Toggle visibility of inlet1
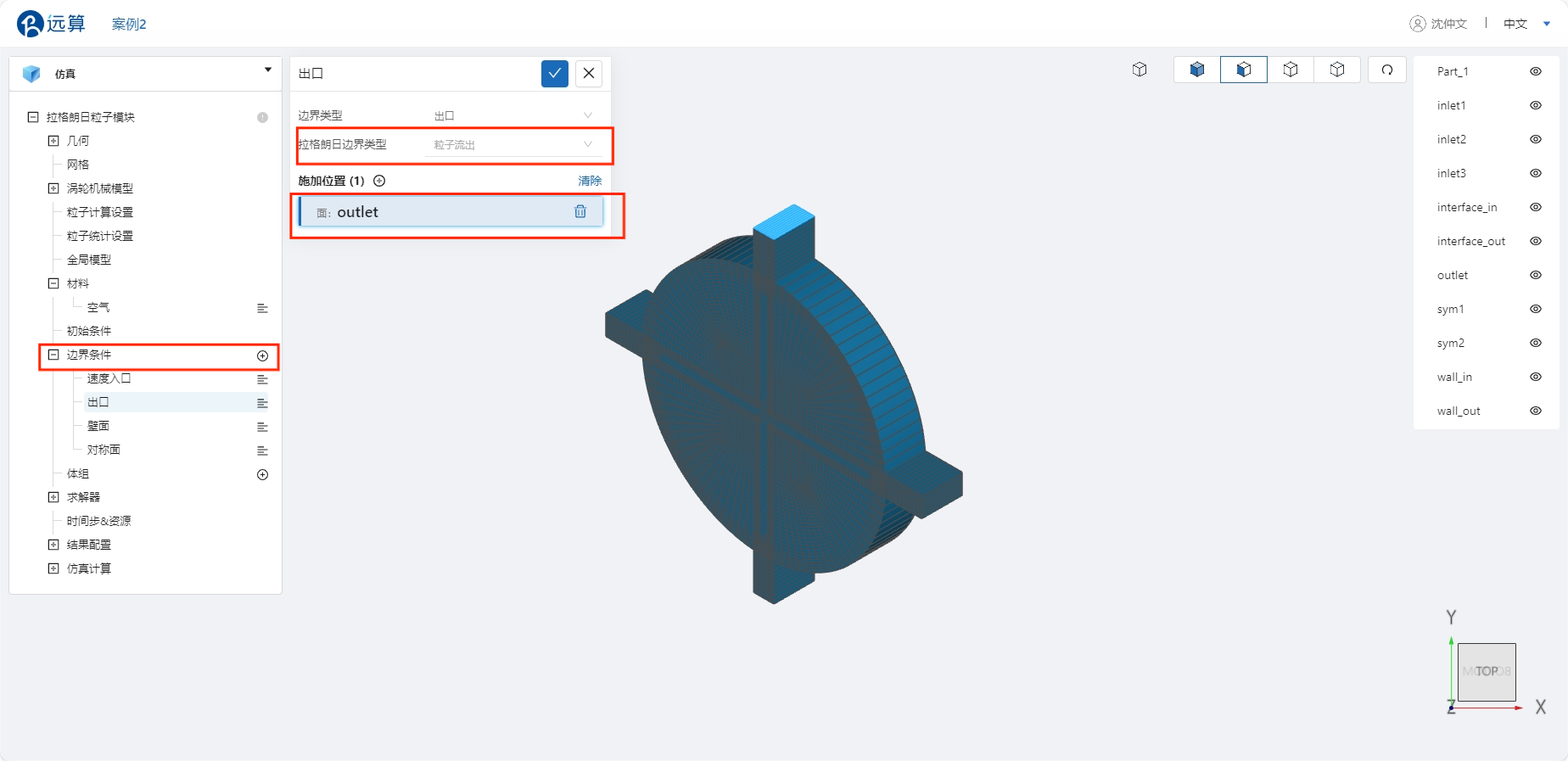 click(x=1536, y=105)
